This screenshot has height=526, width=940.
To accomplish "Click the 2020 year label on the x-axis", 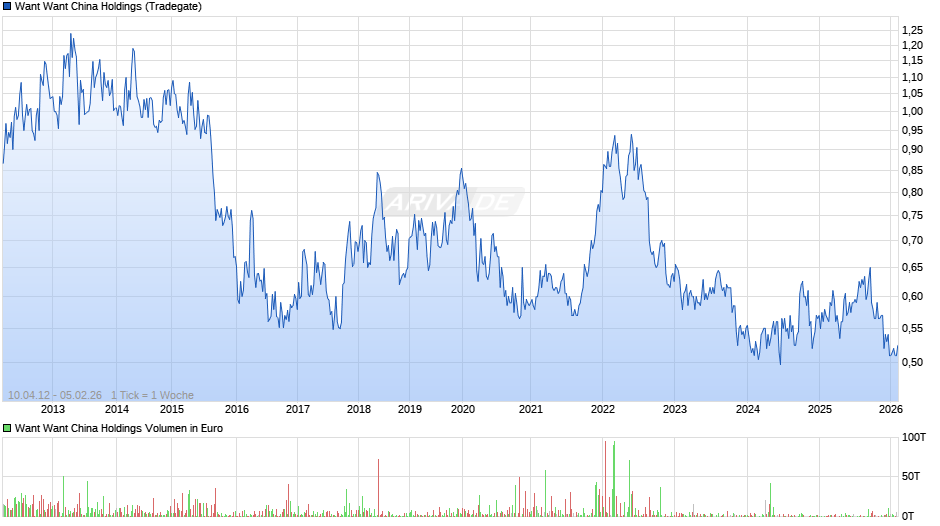I will click(463, 409).
